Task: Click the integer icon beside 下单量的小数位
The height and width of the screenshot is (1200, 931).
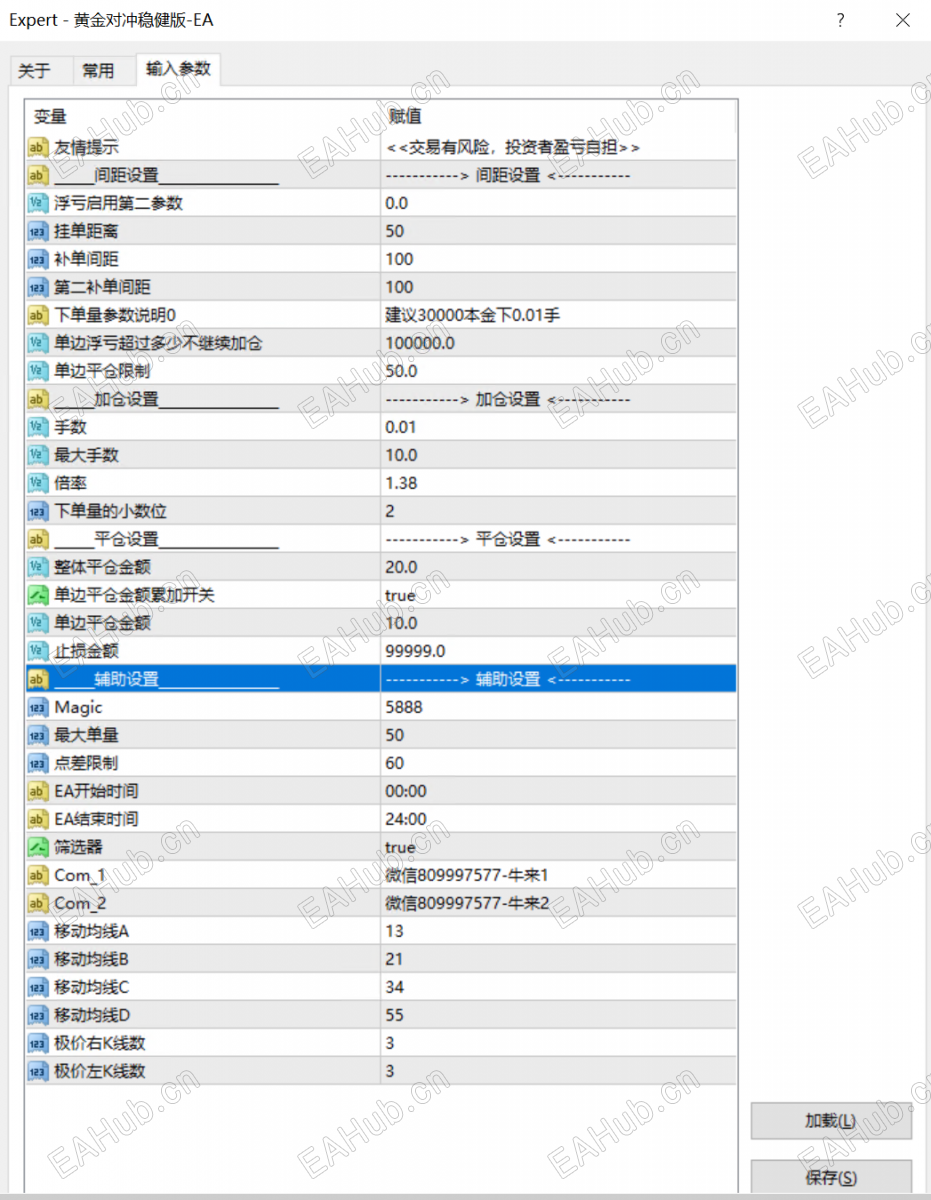Action: [x=38, y=511]
